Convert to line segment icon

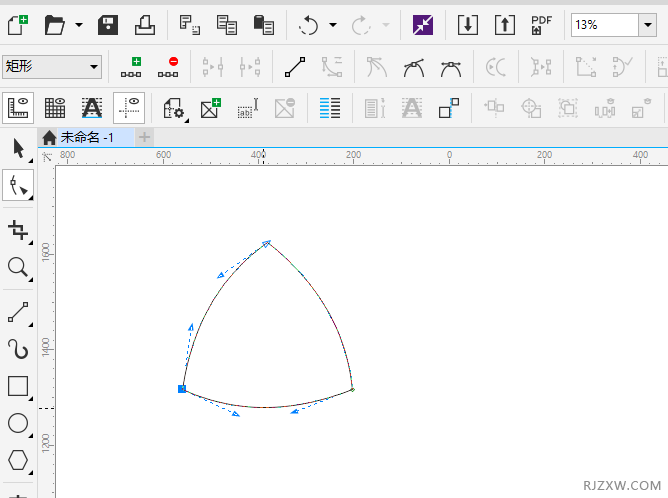[x=294, y=67]
